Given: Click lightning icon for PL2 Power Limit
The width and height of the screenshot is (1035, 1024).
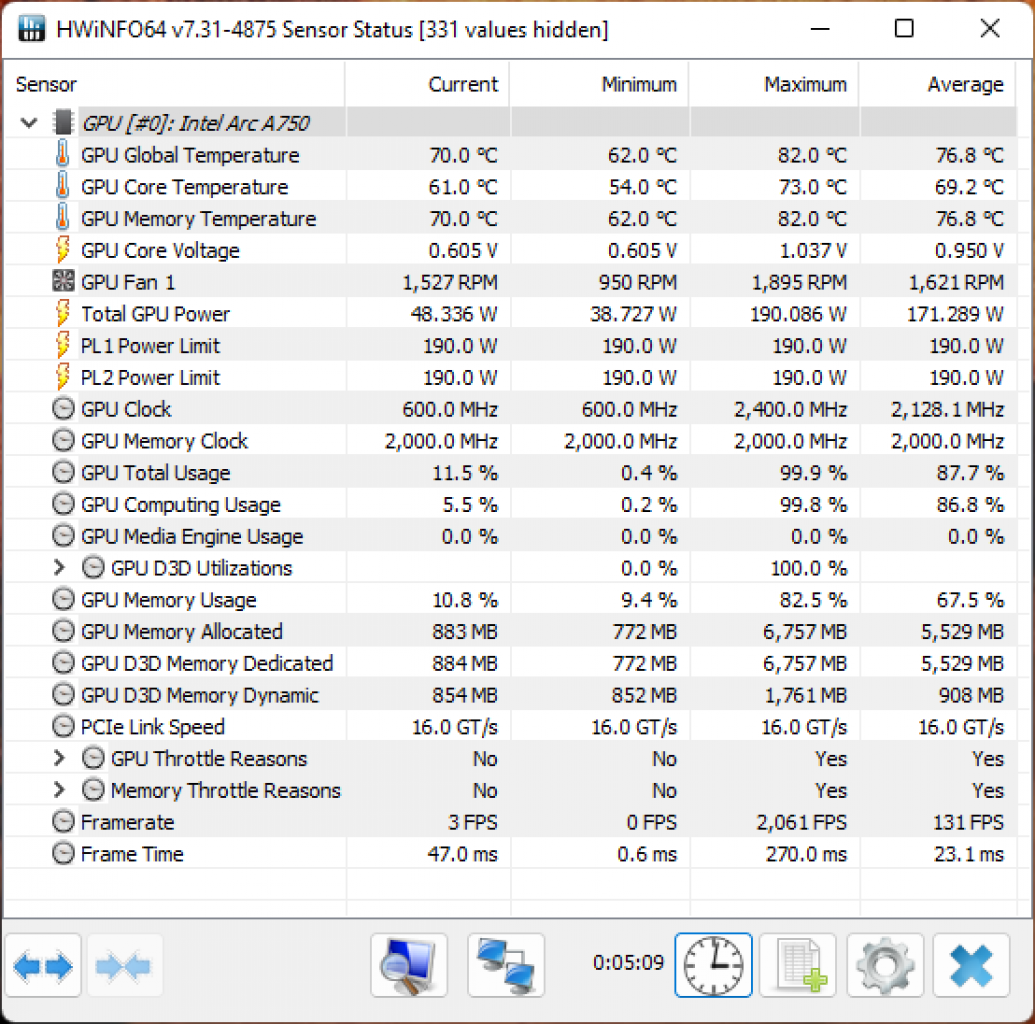Looking at the screenshot, I should [x=63, y=376].
